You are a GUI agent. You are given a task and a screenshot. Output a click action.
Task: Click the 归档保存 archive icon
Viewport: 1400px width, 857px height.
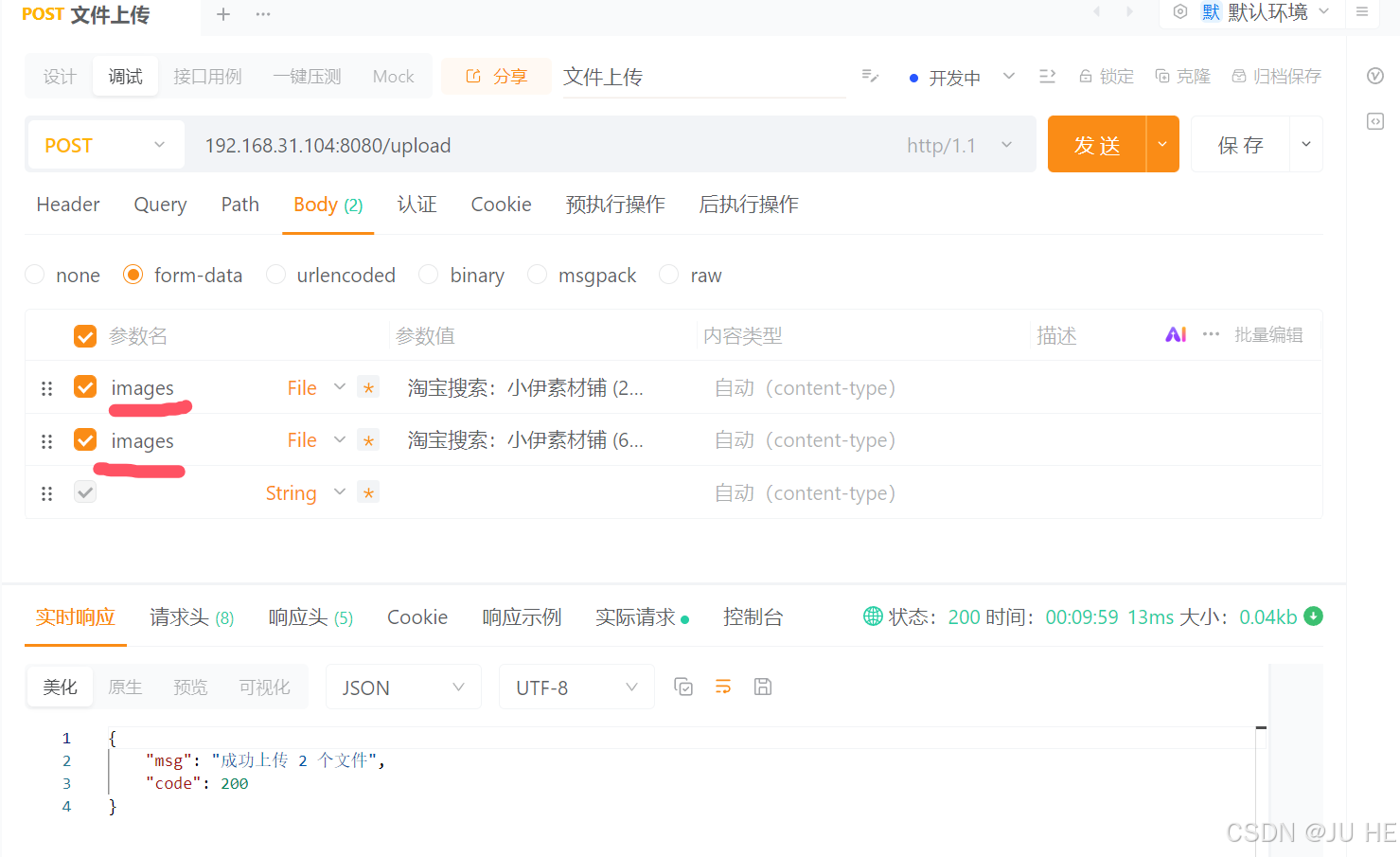tap(1238, 76)
